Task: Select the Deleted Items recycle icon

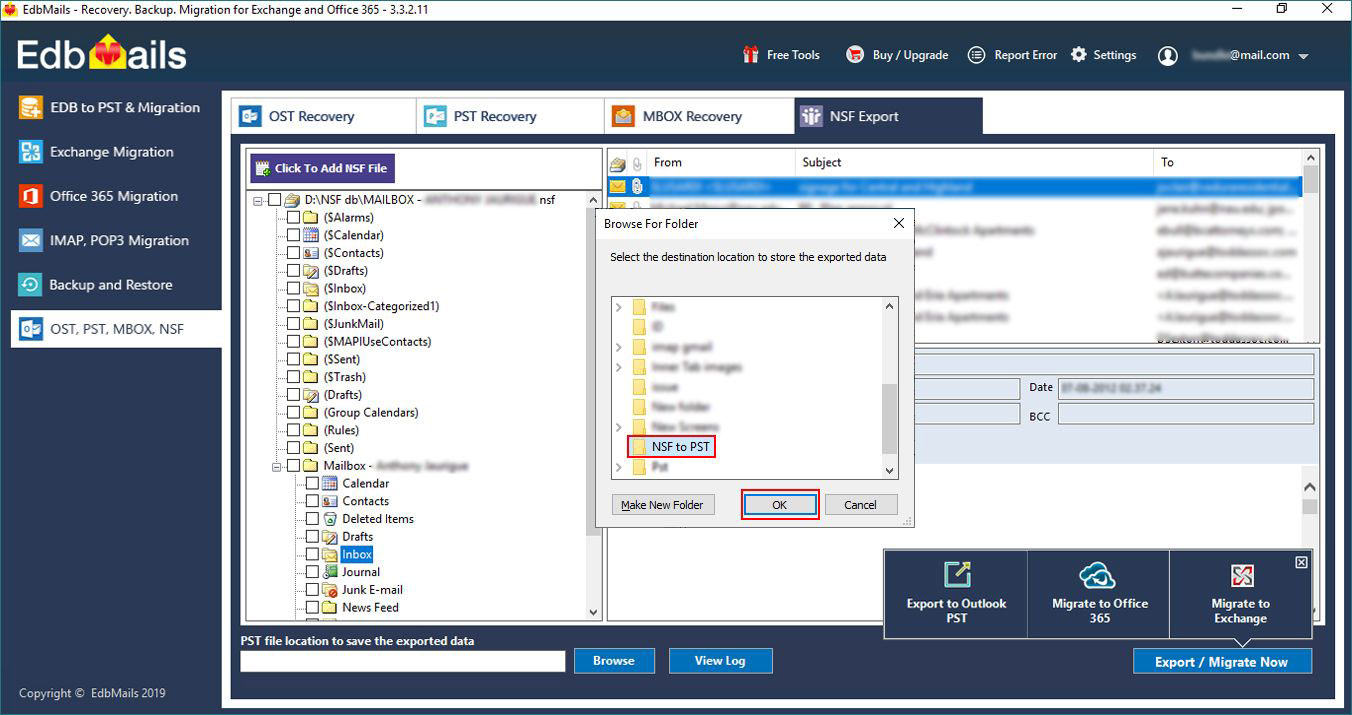Action: click(x=330, y=519)
